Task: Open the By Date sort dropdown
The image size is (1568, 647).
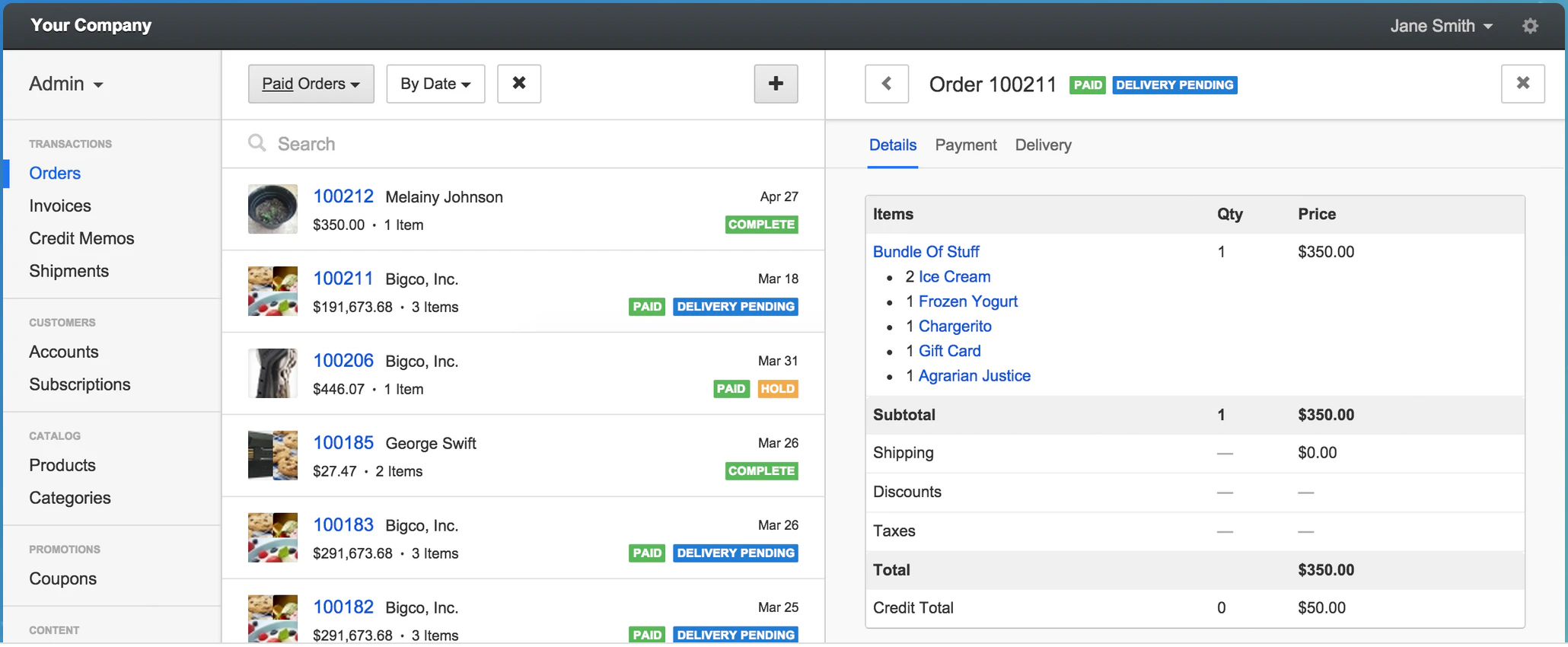Action: 435,84
